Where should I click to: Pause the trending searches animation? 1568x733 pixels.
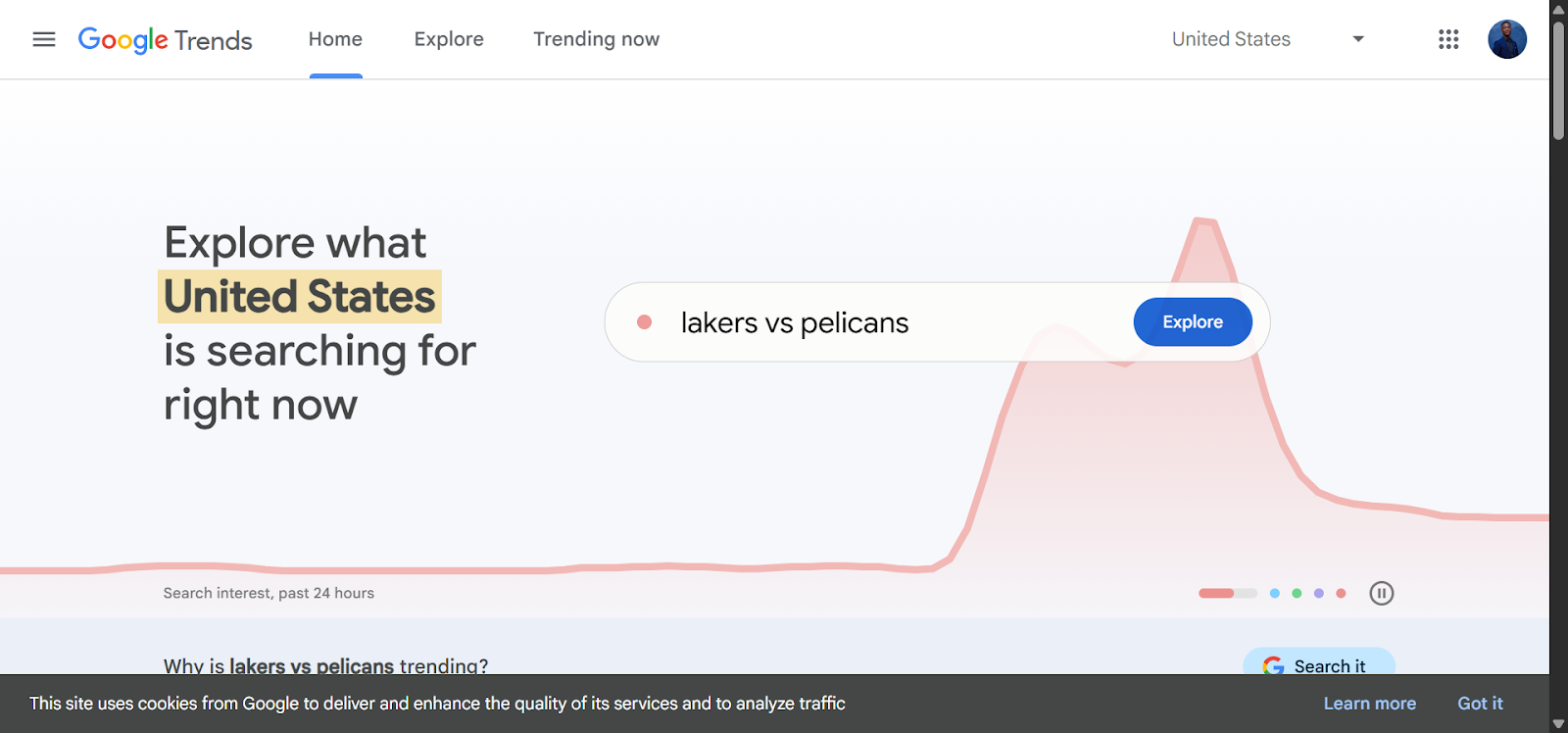coord(1381,593)
